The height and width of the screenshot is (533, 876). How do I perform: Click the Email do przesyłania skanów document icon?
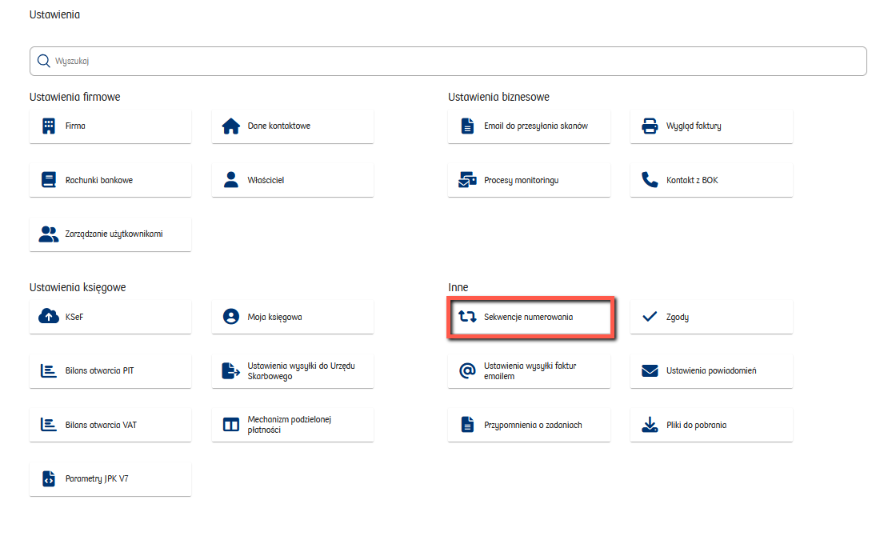468,126
